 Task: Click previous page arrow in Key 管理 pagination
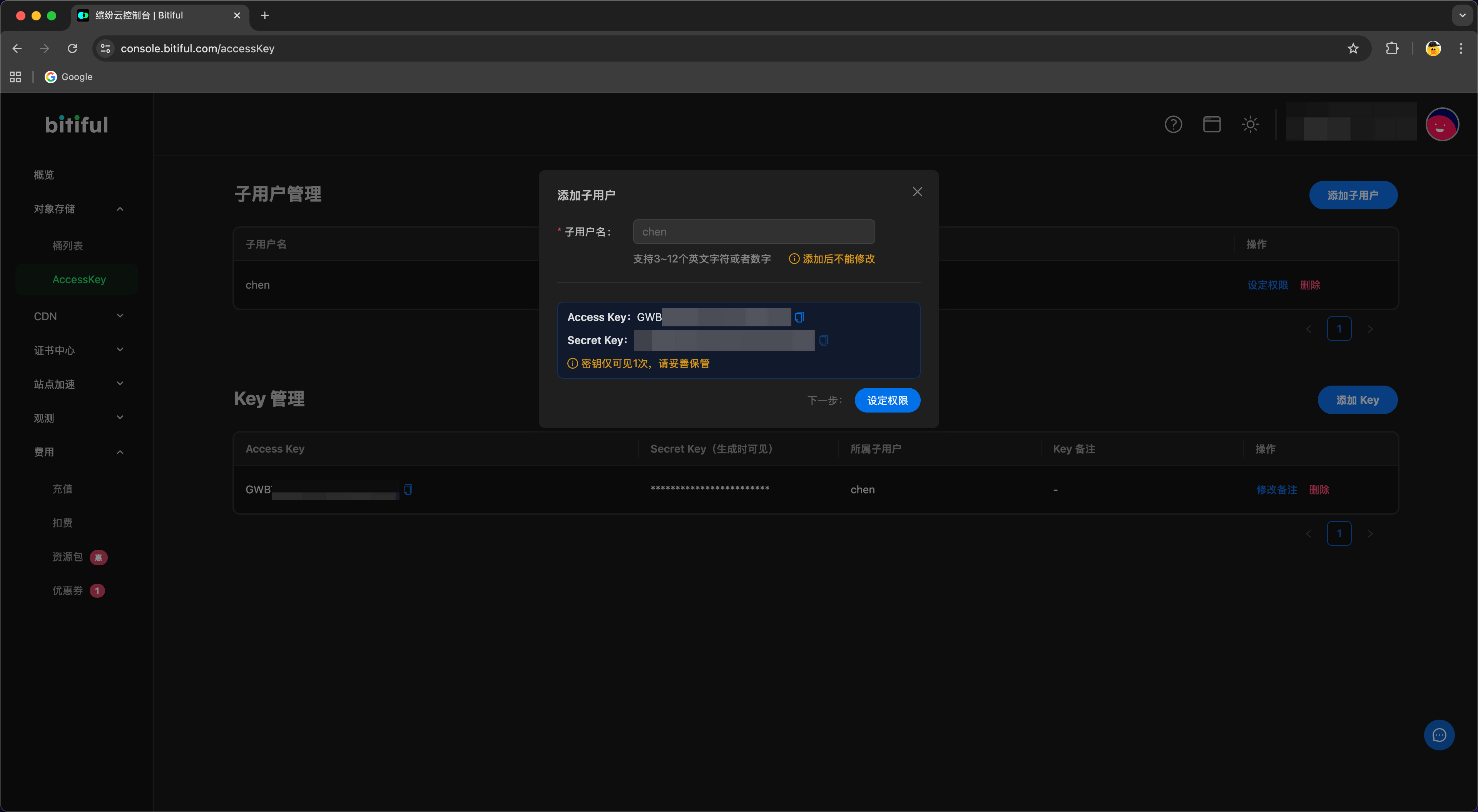point(1309,534)
